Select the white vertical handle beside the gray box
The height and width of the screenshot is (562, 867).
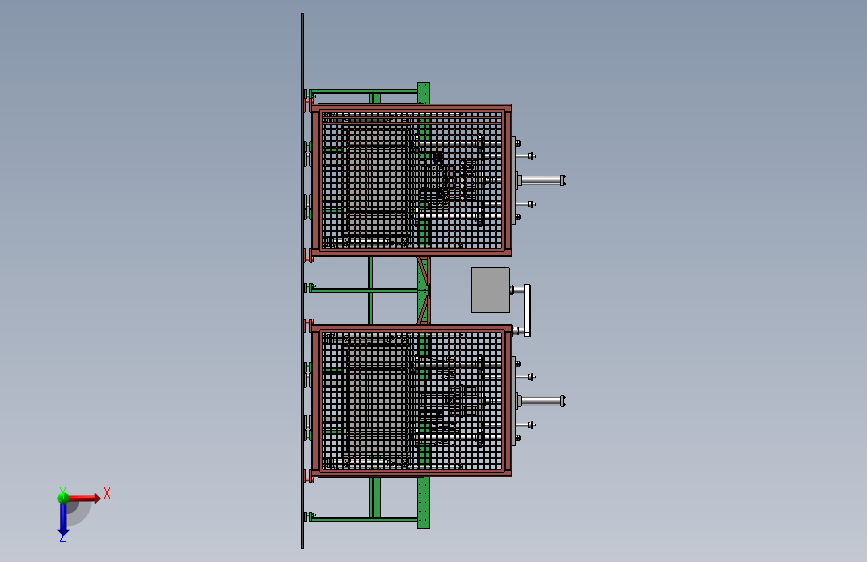[x=527, y=310]
